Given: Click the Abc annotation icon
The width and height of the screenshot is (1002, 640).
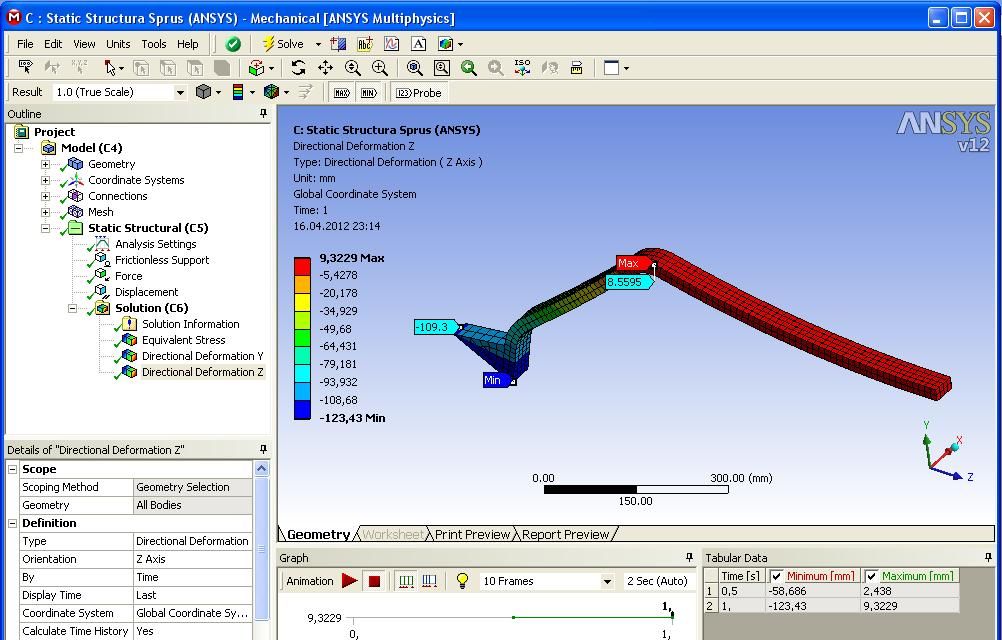Looking at the screenshot, I should click(365, 44).
